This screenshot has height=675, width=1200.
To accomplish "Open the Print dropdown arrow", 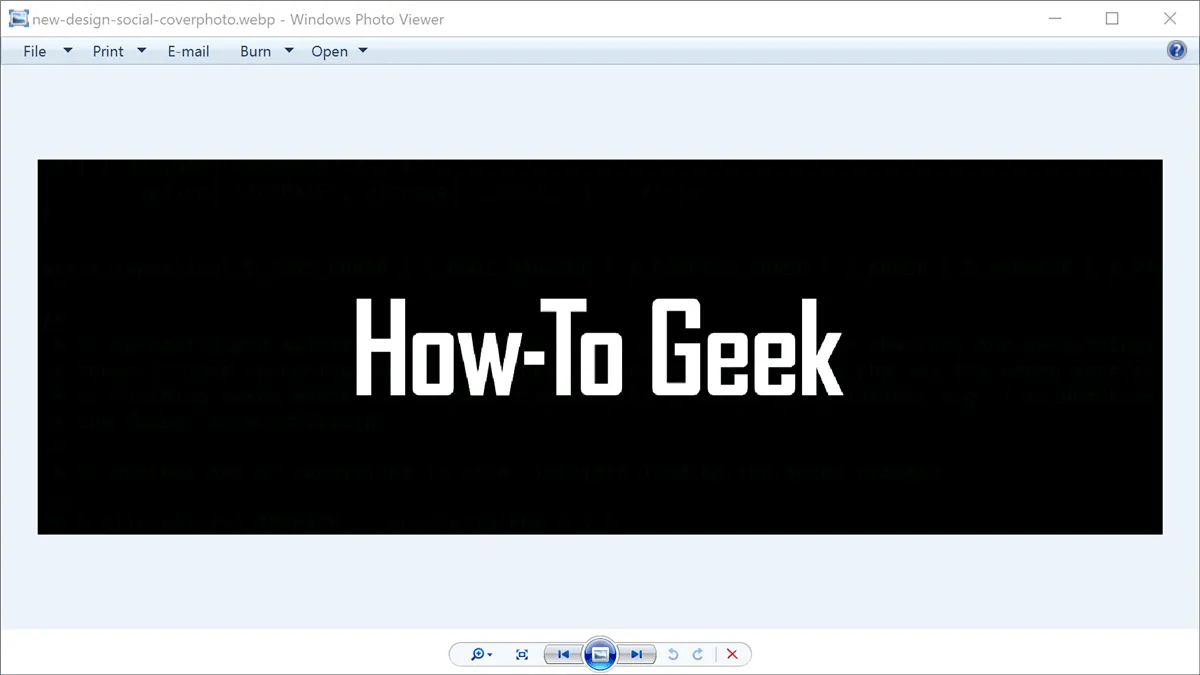I will [x=141, y=49].
